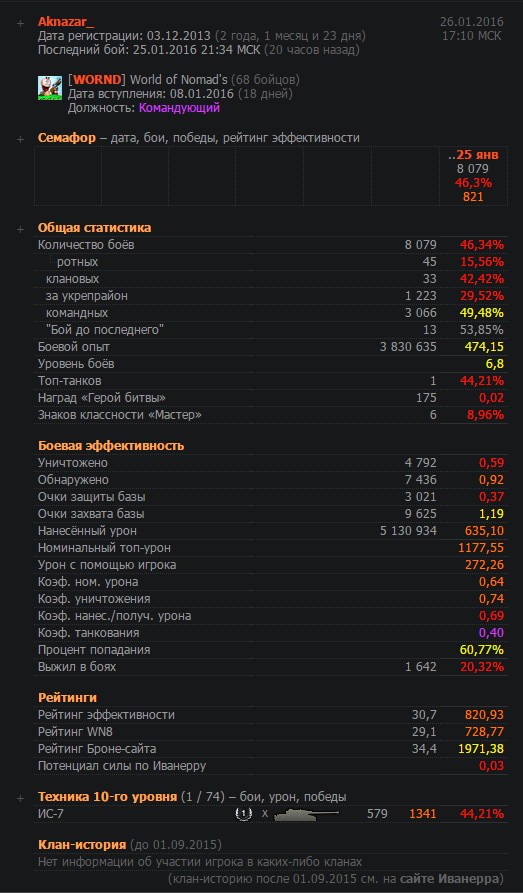Click the Процент попадания value 60,77%
The height and width of the screenshot is (893, 523).
[483, 650]
